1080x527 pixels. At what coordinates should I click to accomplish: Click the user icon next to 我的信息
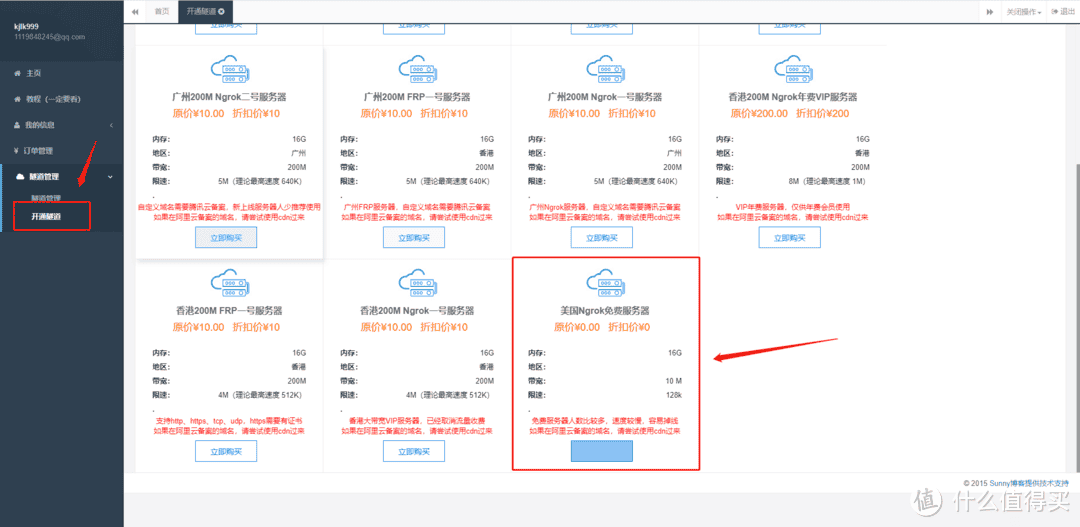pyautogui.click(x=17, y=125)
